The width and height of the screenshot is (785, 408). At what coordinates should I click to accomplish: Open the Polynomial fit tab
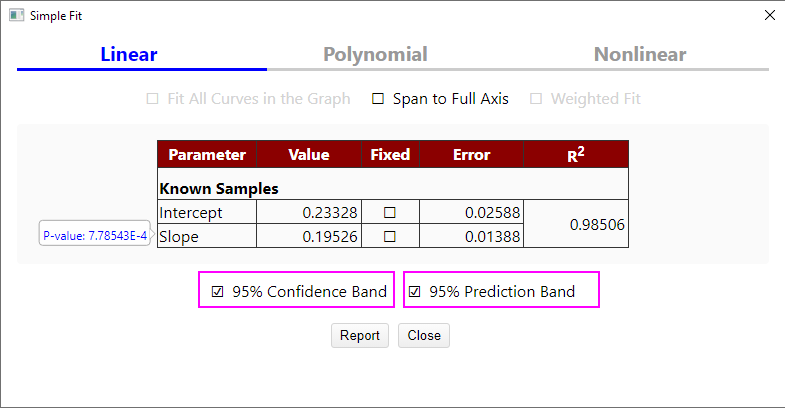click(x=375, y=55)
